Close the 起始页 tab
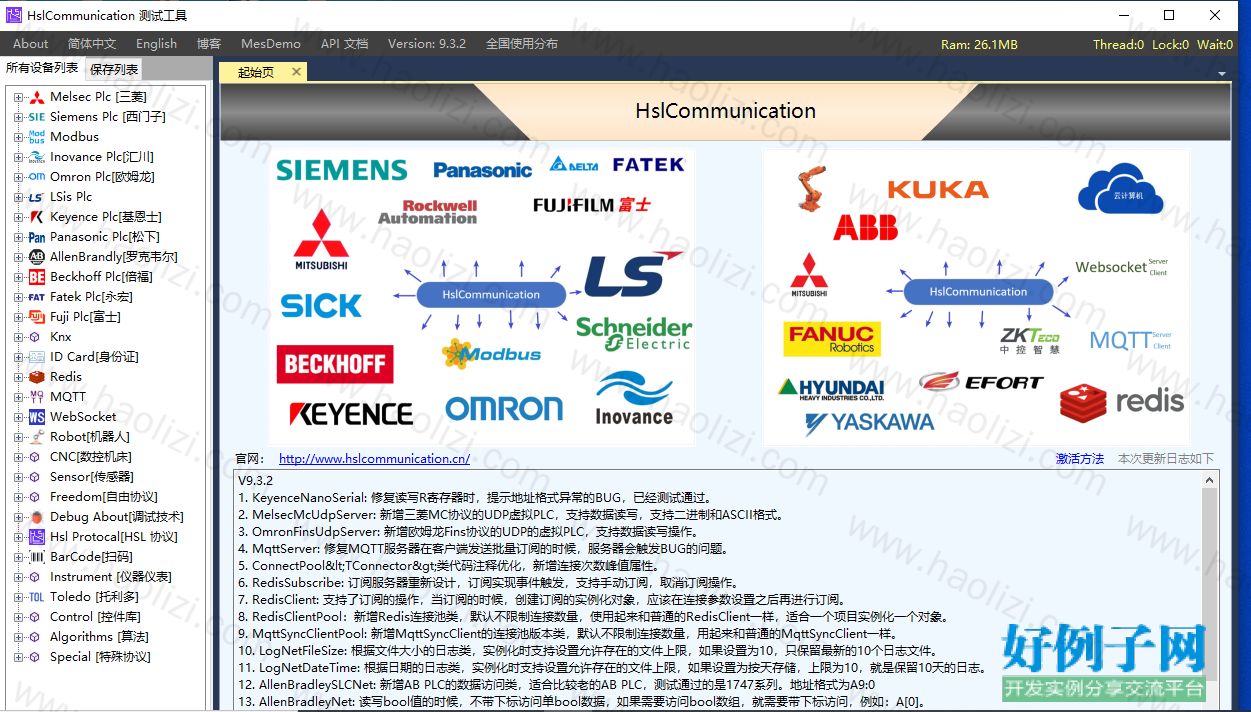This screenshot has height=712, width=1251. [x=296, y=72]
